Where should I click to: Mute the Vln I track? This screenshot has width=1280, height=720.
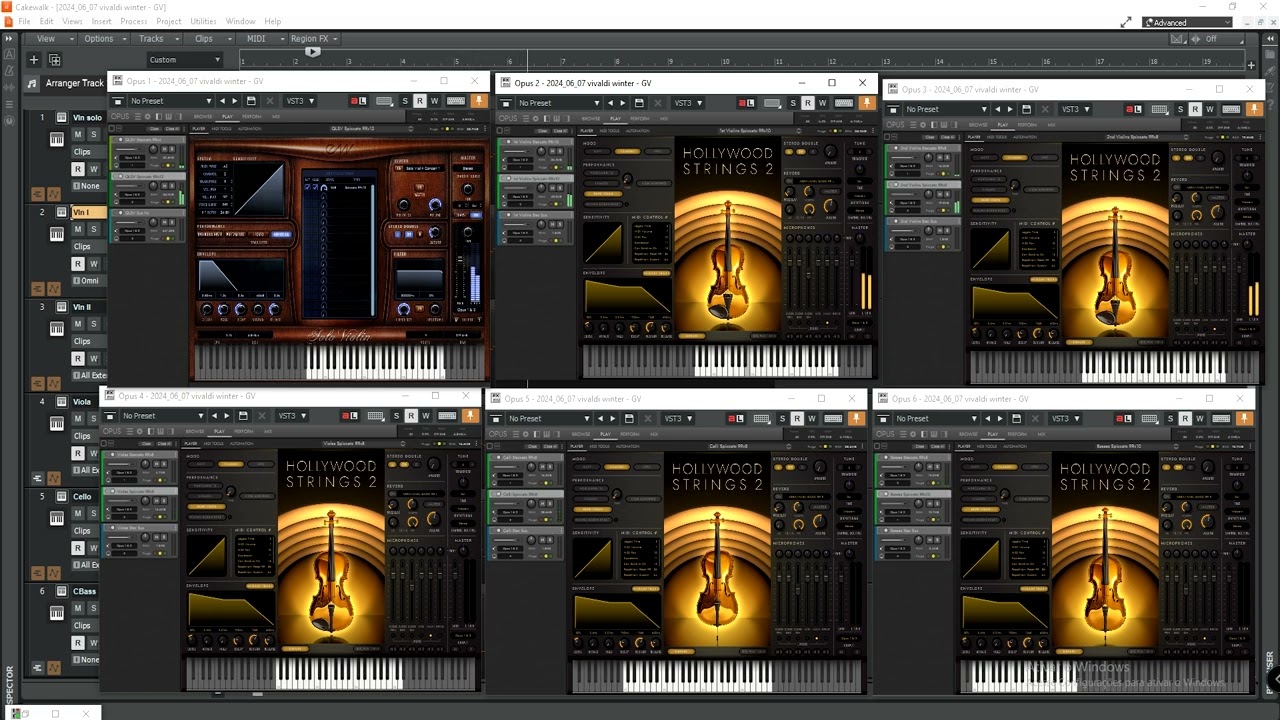(78, 229)
